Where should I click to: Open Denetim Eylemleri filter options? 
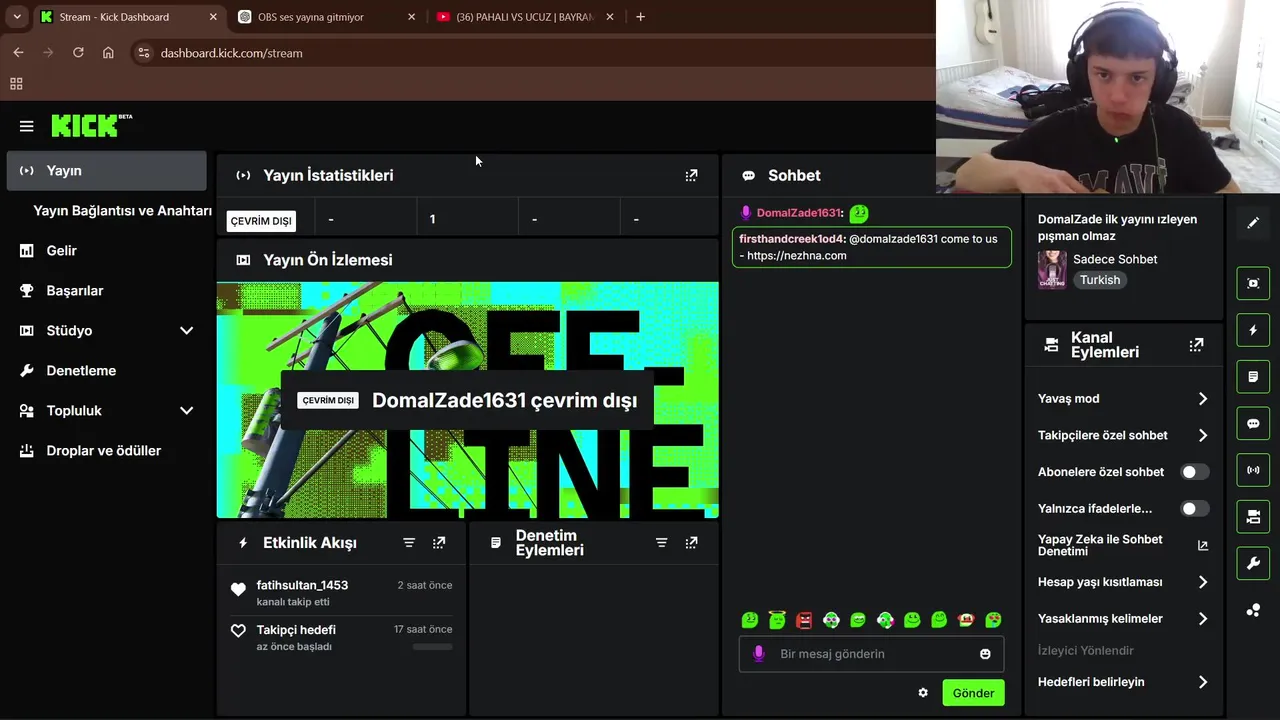coord(661,542)
